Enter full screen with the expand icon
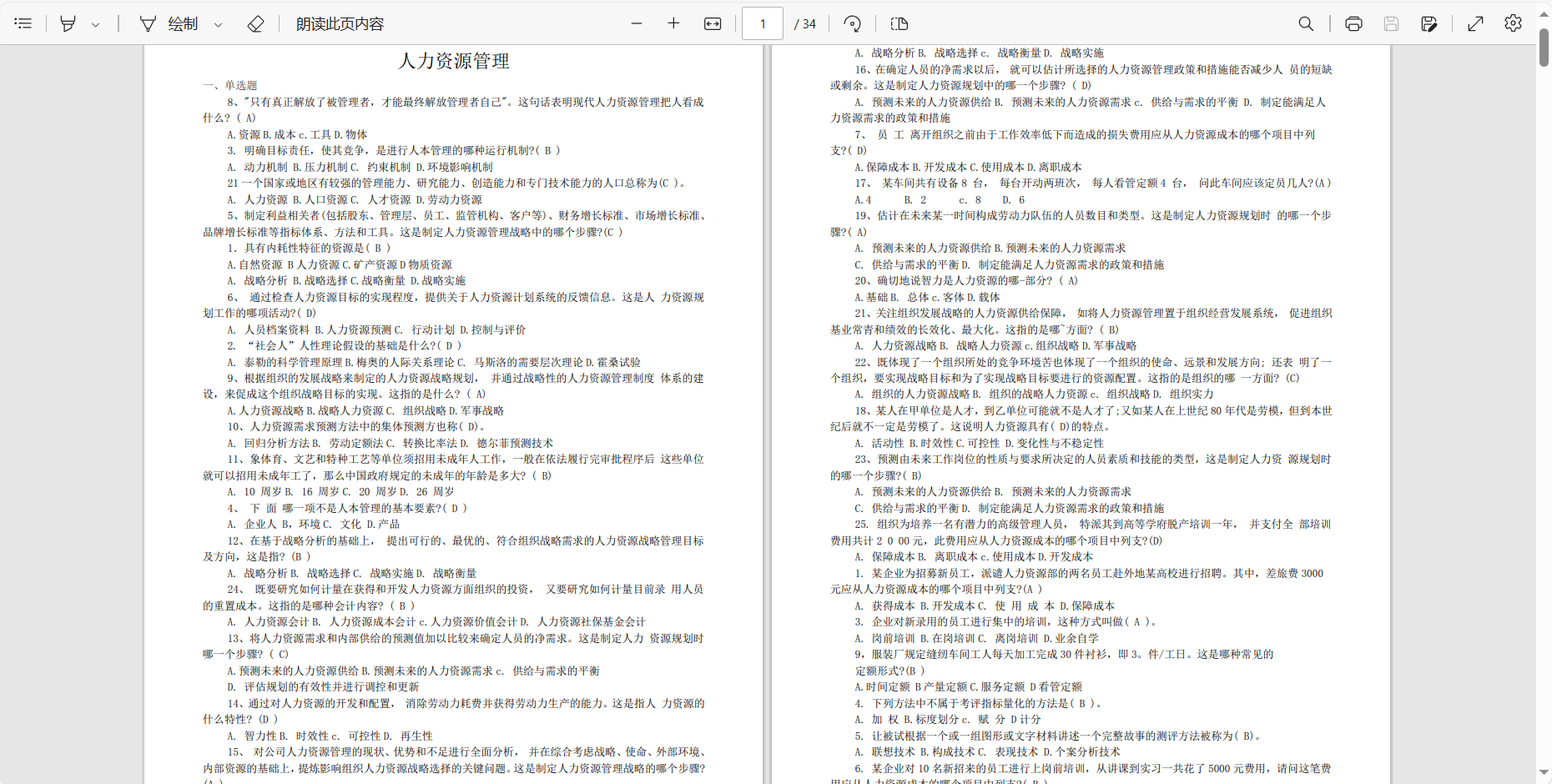The image size is (1552, 784). point(1475,23)
